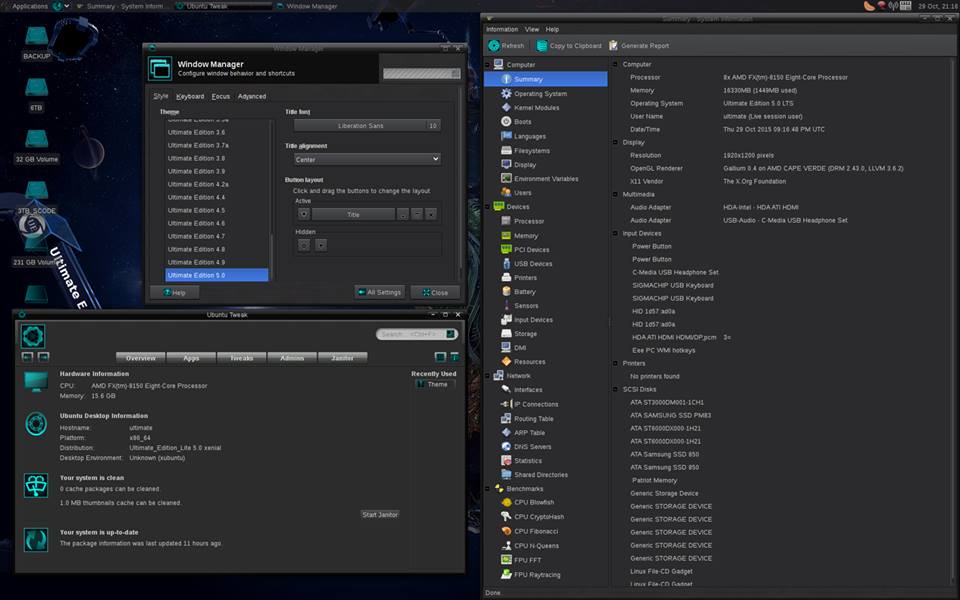Select Ultimate Edition 4.9 theme

point(217,262)
